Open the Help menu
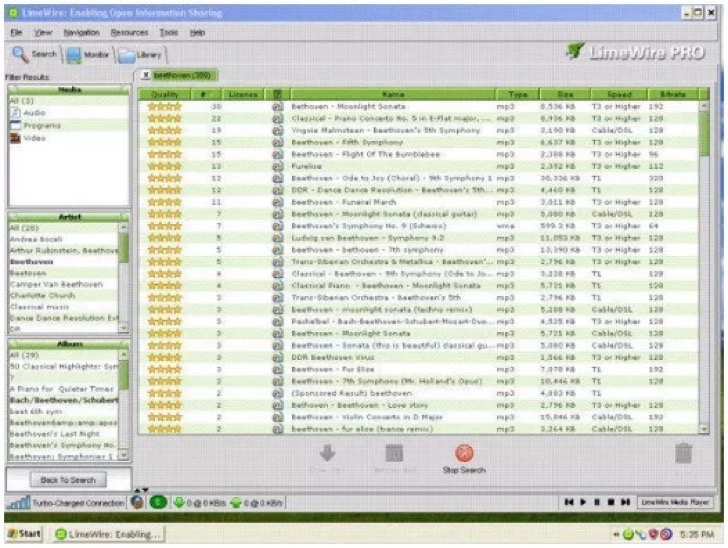This screenshot has width=728, height=548. point(197,33)
